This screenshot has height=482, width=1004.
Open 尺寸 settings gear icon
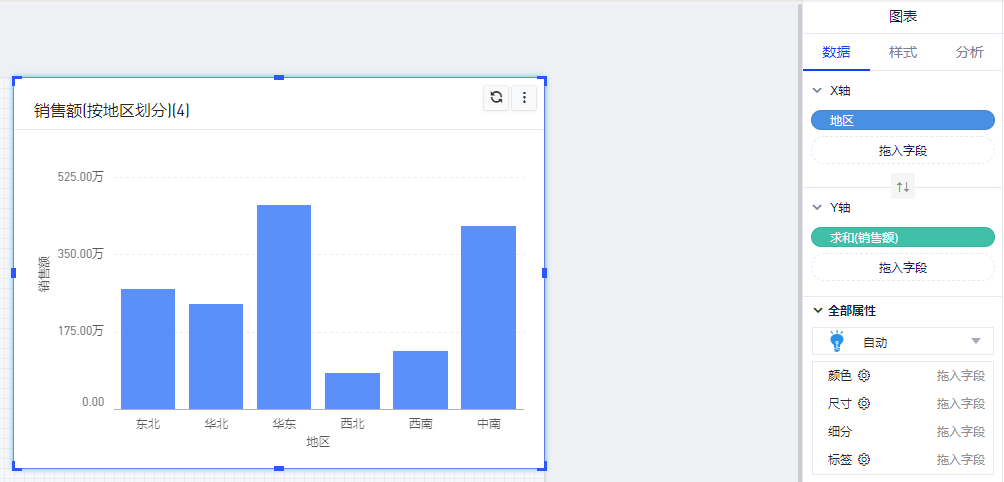pyautogui.click(x=864, y=404)
